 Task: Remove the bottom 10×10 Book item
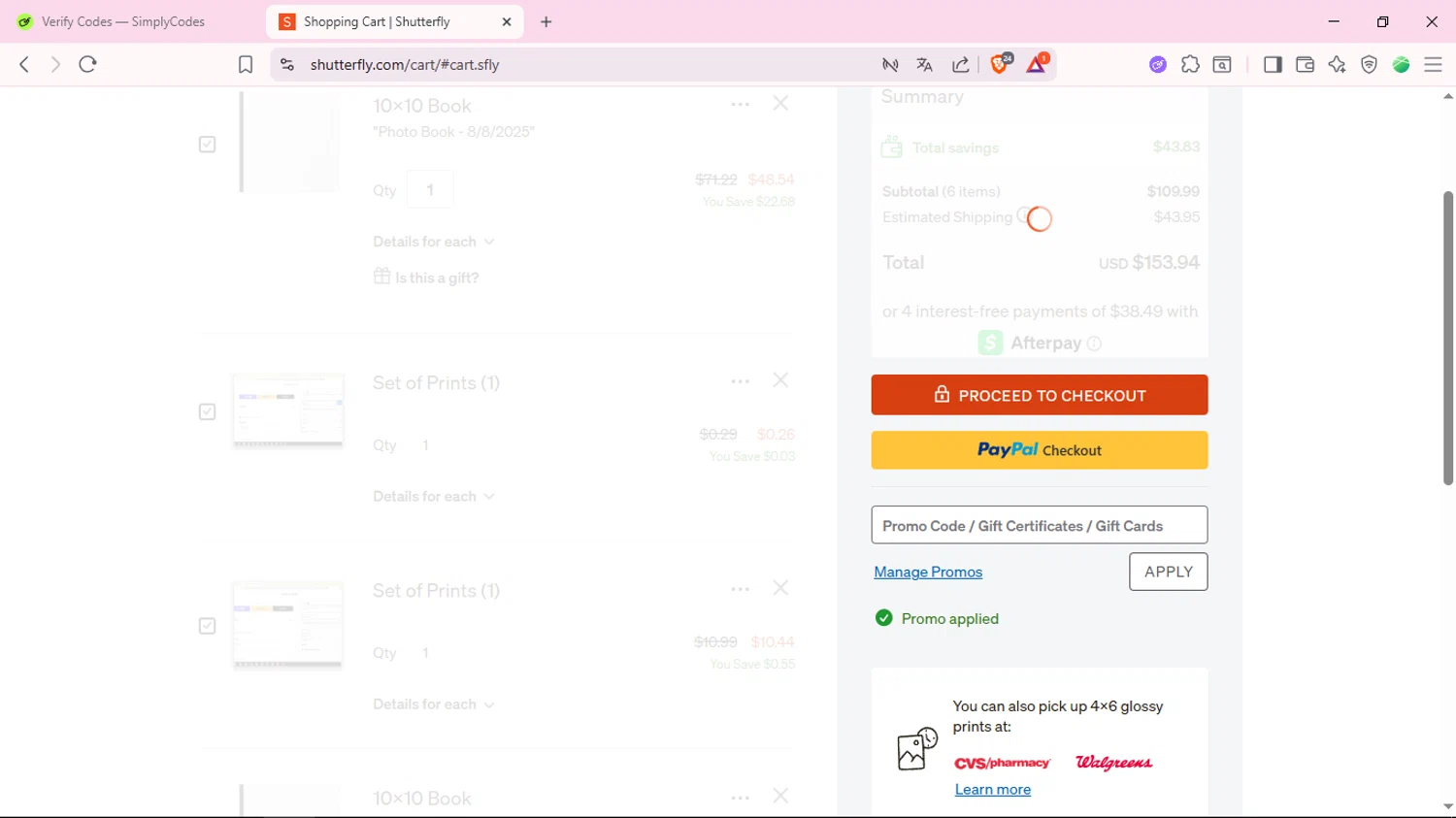point(780,796)
